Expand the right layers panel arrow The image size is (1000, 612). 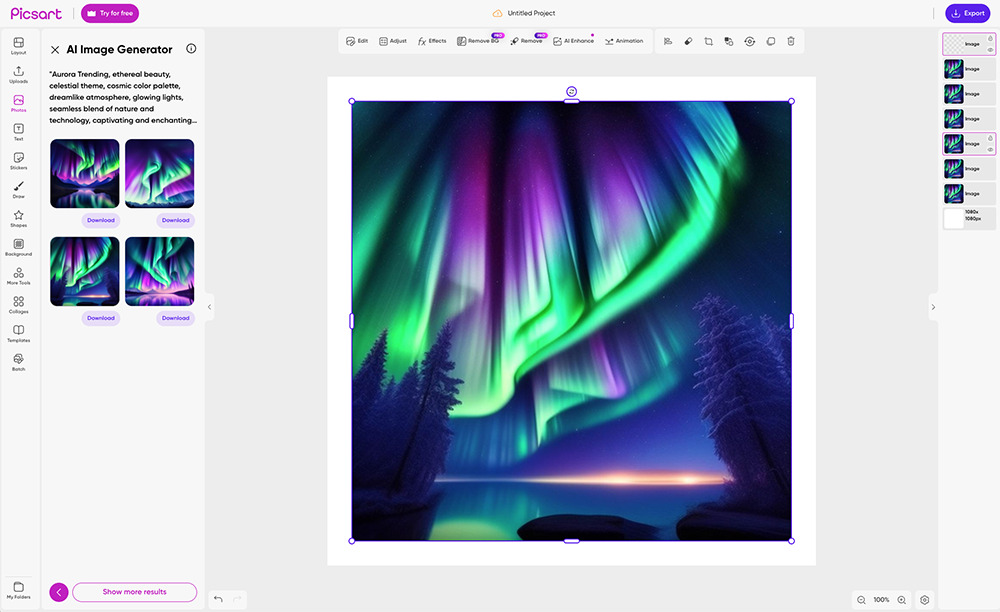pos(933,307)
